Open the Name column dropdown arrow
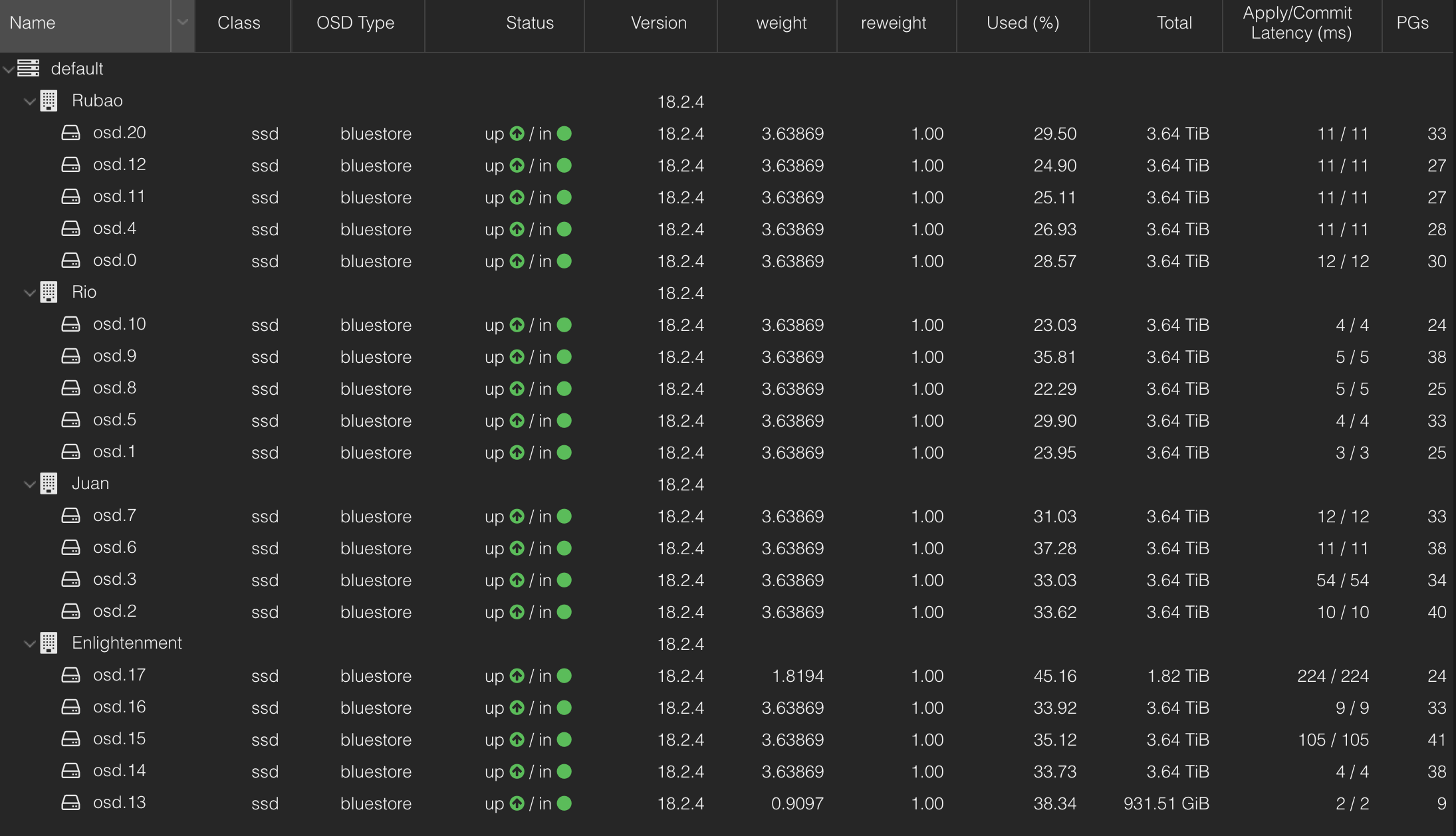The image size is (1456, 836). [x=182, y=23]
